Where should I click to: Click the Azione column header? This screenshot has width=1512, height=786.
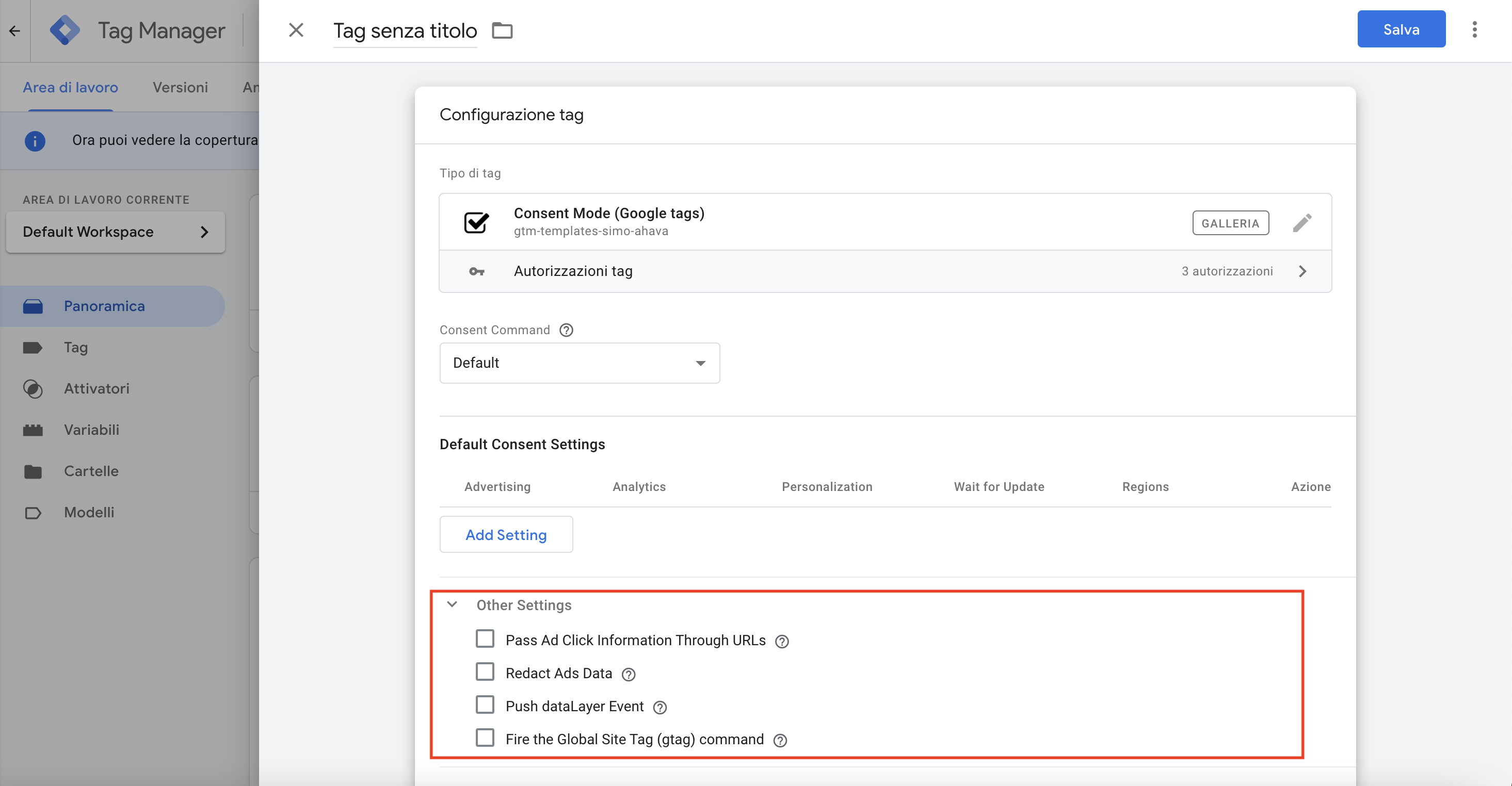pos(1310,486)
